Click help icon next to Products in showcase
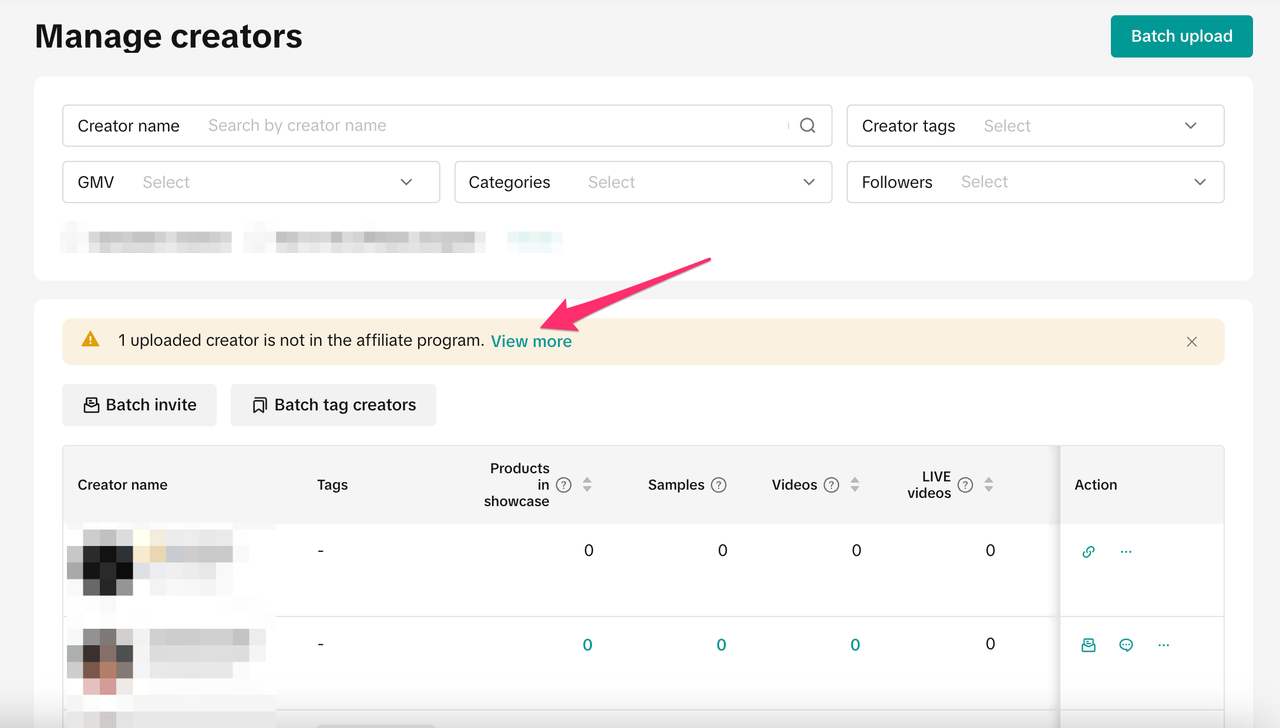The width and height of the screenshot is (1280, 728). 564,485
